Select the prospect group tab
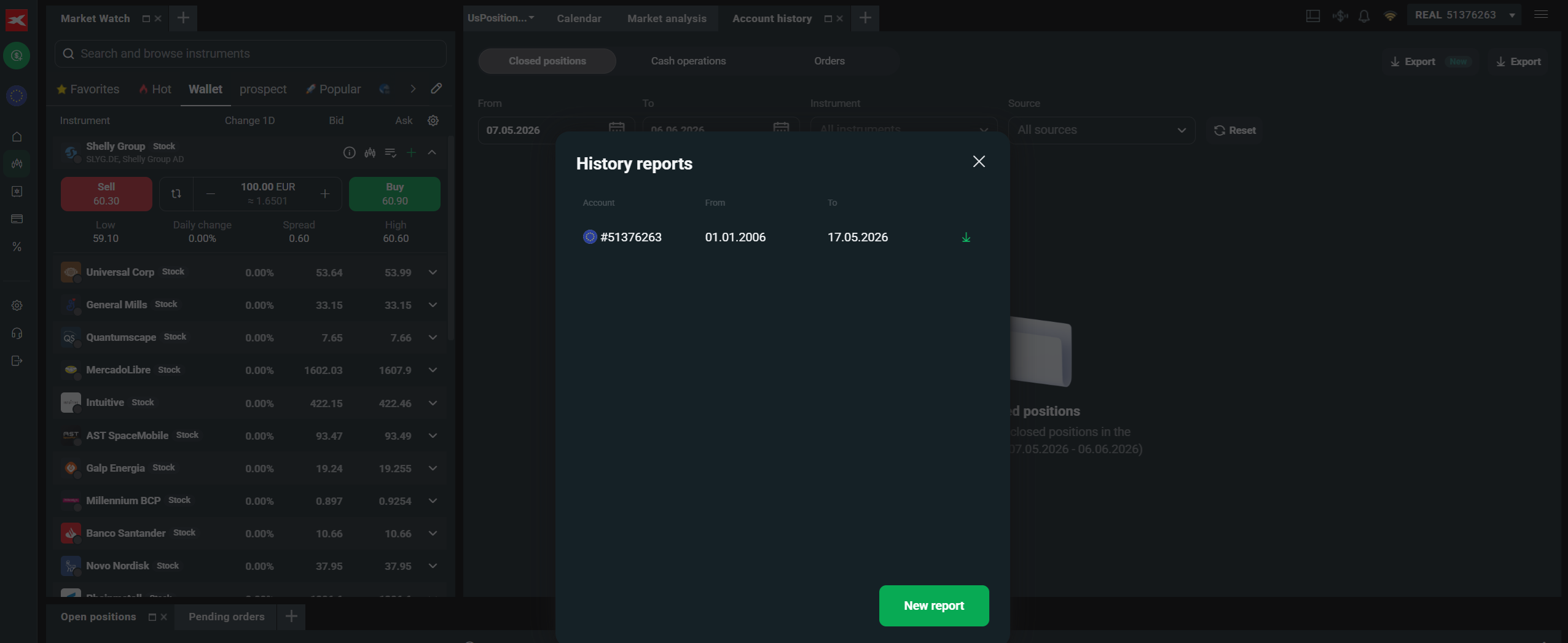Viewport: 1568px width, 643px height. 263,89
